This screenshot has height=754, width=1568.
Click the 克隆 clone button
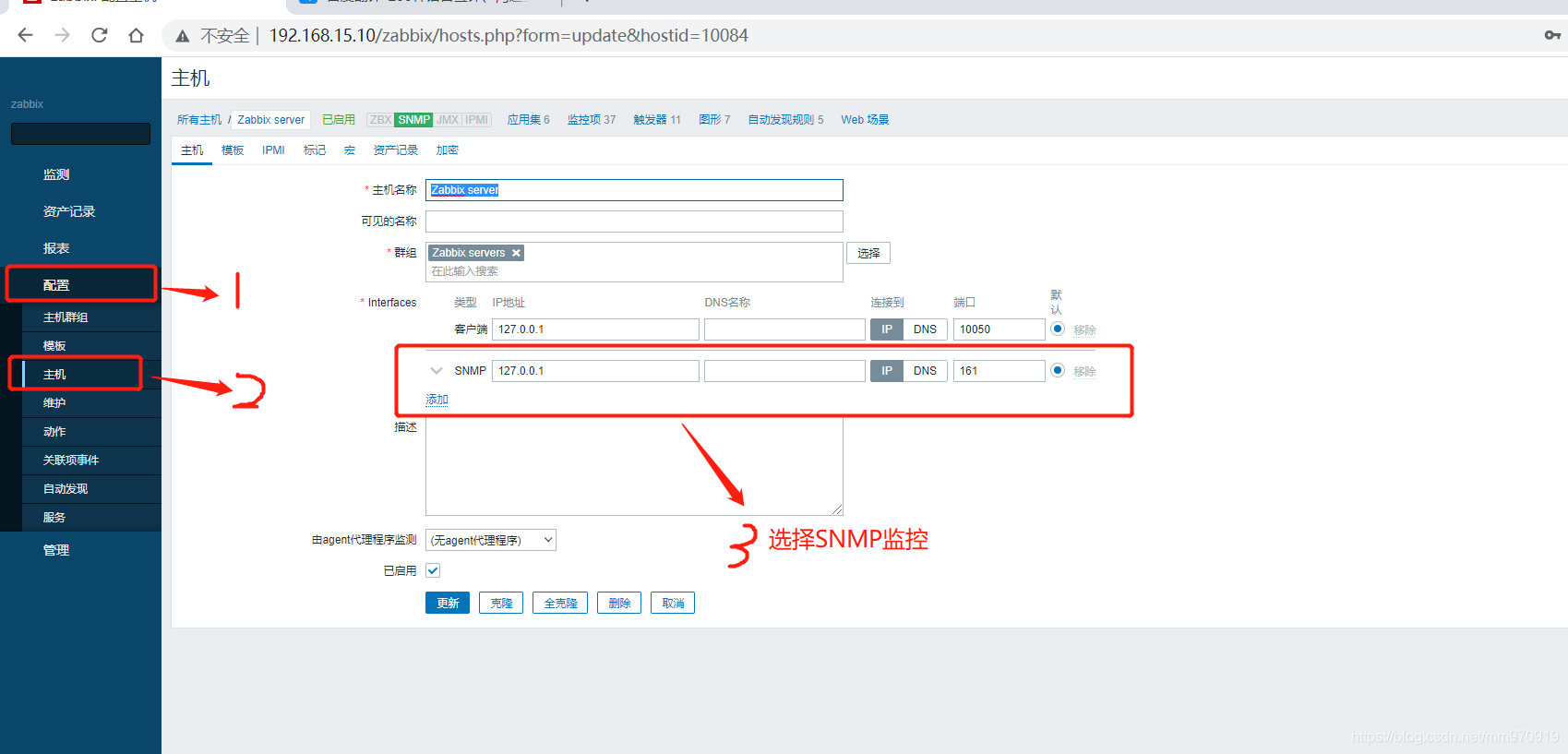point(501,603)
